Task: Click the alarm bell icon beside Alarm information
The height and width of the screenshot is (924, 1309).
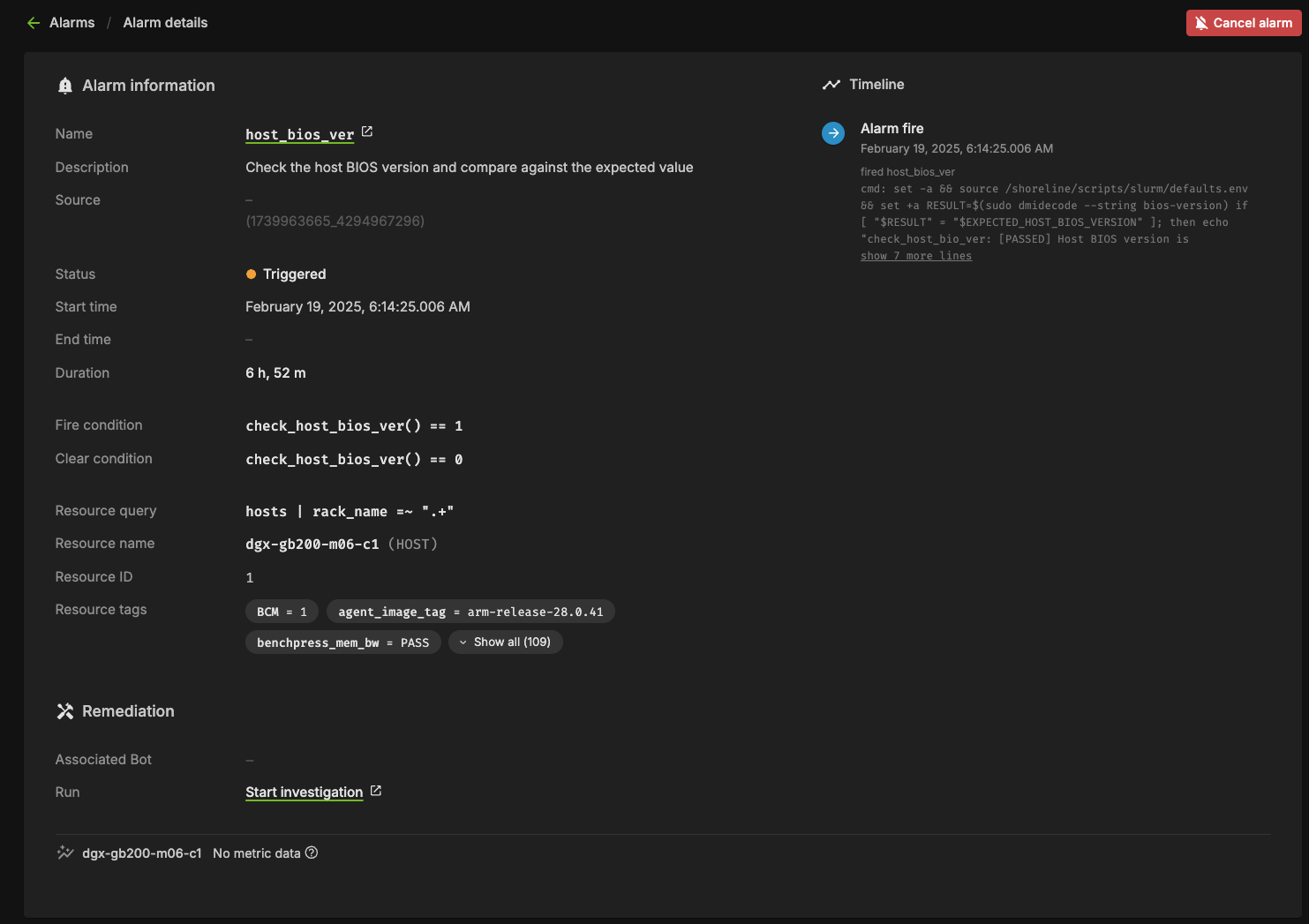Action: coord(64,86)
